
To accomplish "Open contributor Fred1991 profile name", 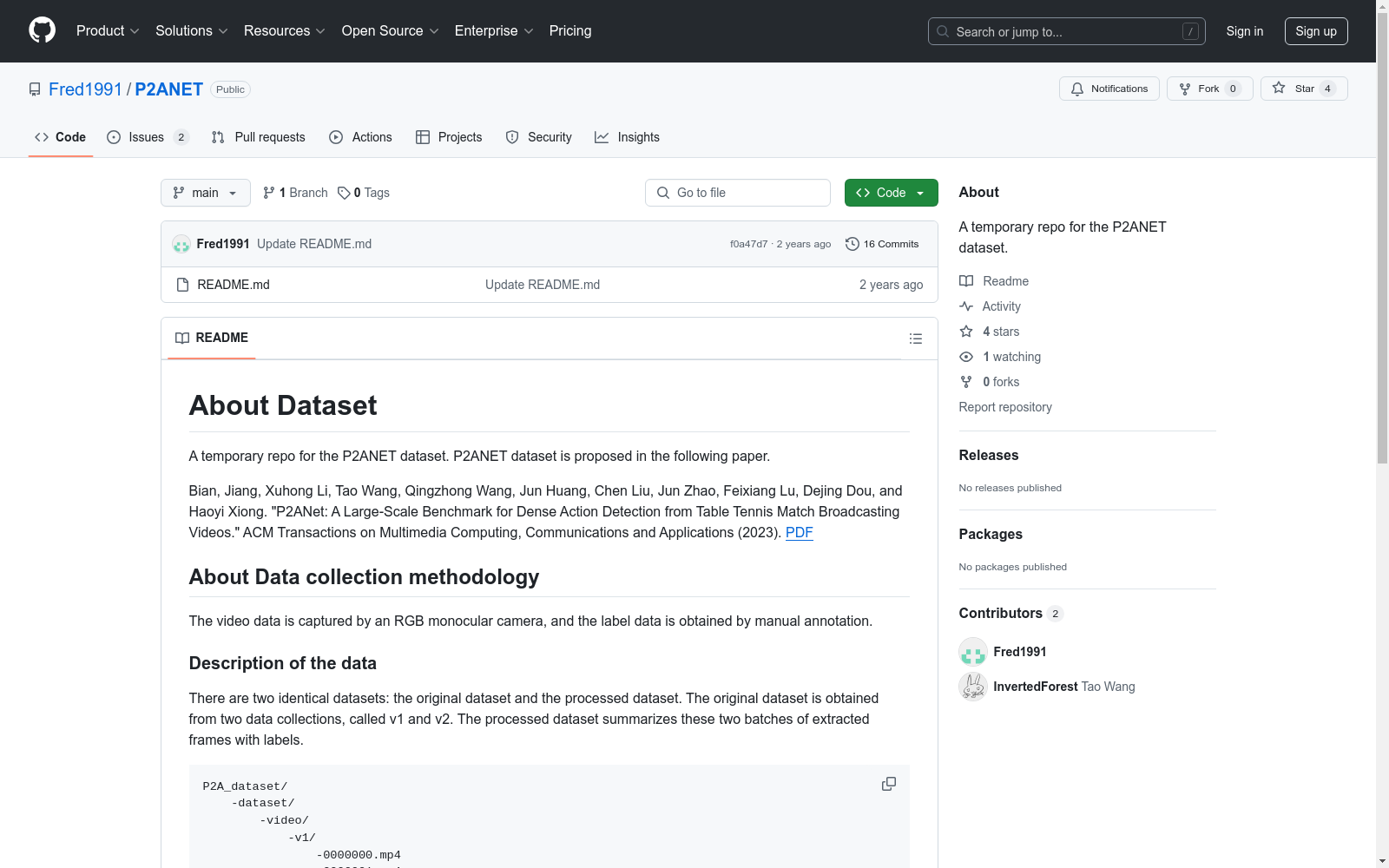I will point(1020,652).
